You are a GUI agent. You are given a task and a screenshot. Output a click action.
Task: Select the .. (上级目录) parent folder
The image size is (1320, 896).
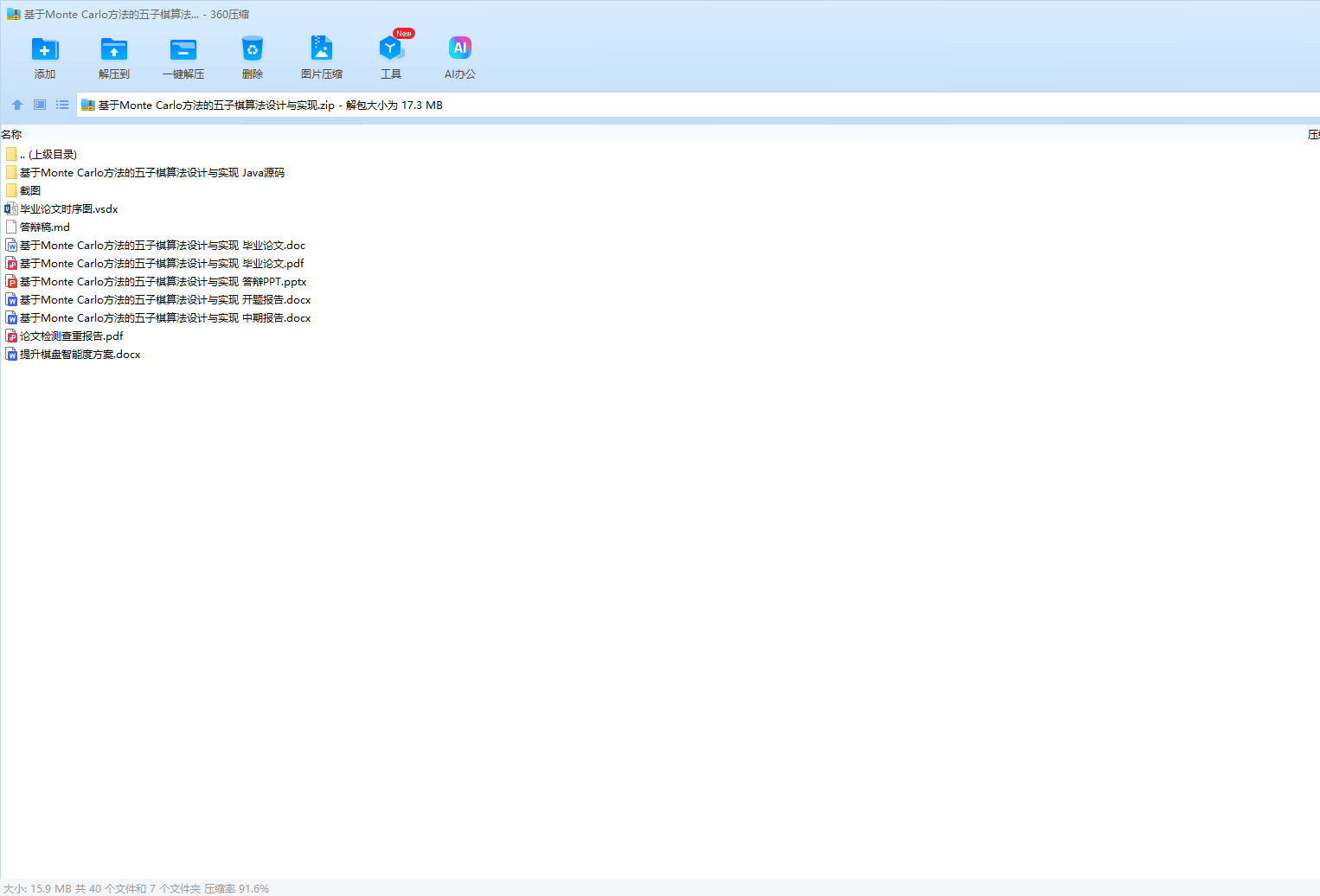pos(48,155)
